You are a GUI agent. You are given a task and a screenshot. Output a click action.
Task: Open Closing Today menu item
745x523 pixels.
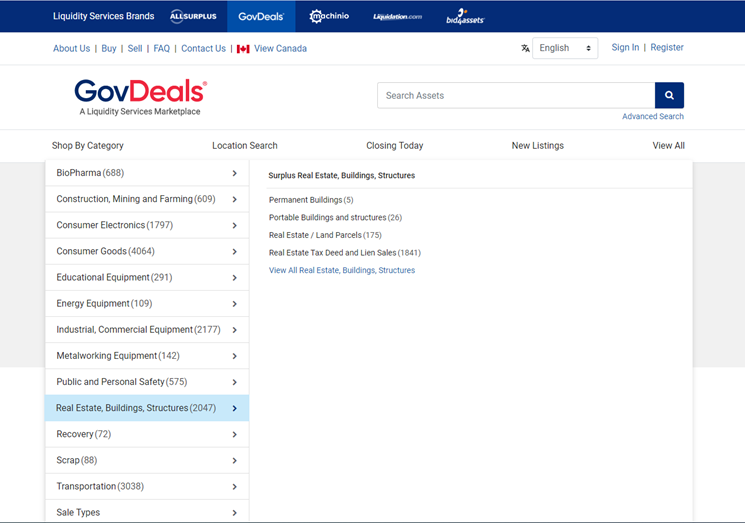pyautogui.click(x=394, y=146)
